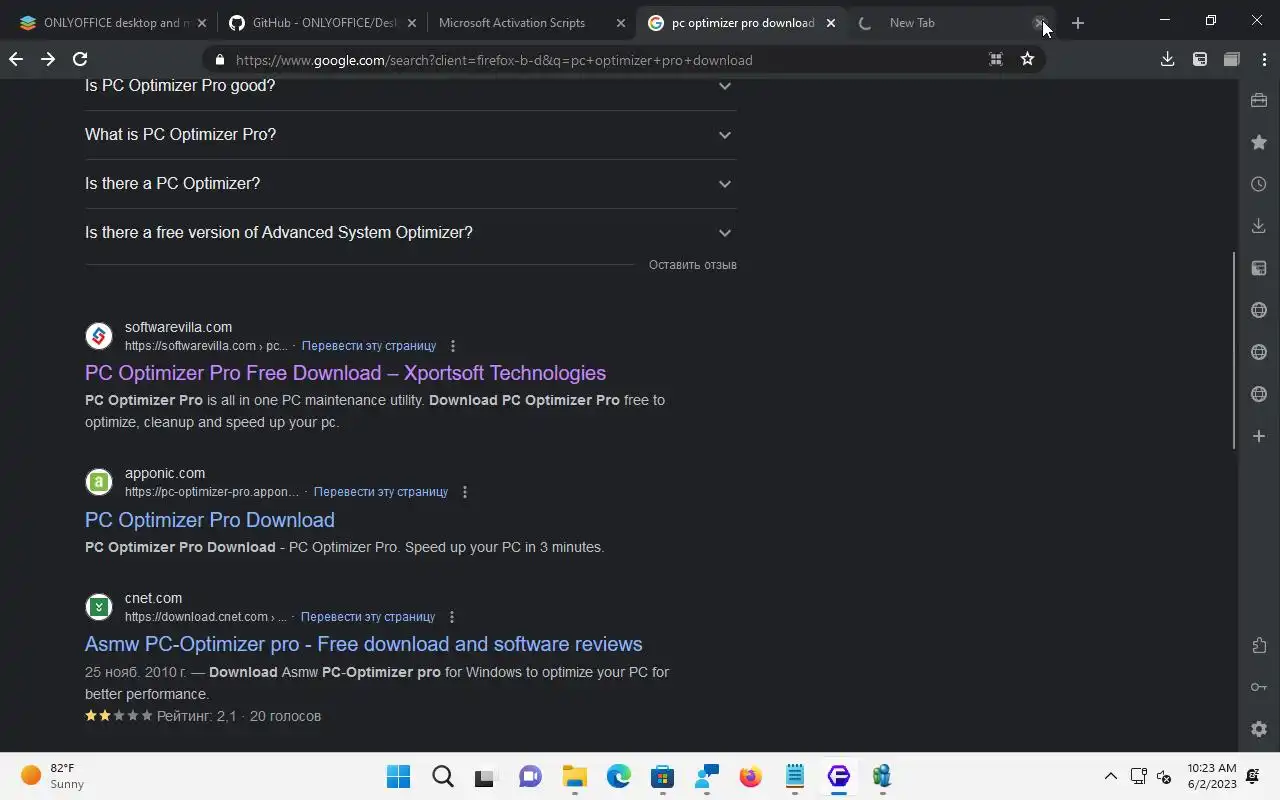Show hidden system tray icons chevron
The width and height of the screenshot is (1280, 800).
1110,776
